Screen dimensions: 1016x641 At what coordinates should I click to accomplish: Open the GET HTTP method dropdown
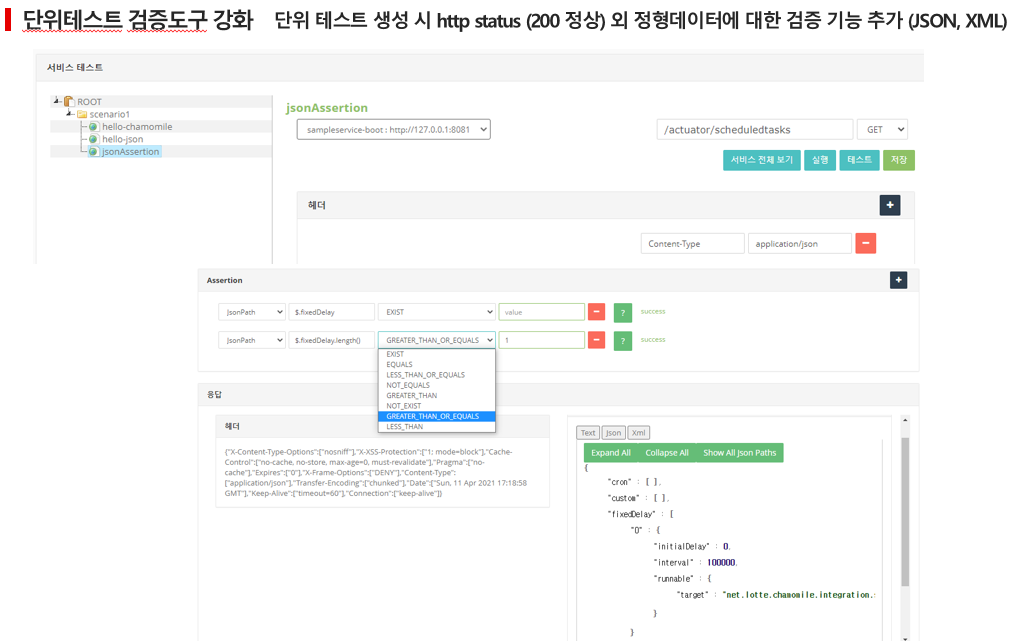[x=882, y=130]
